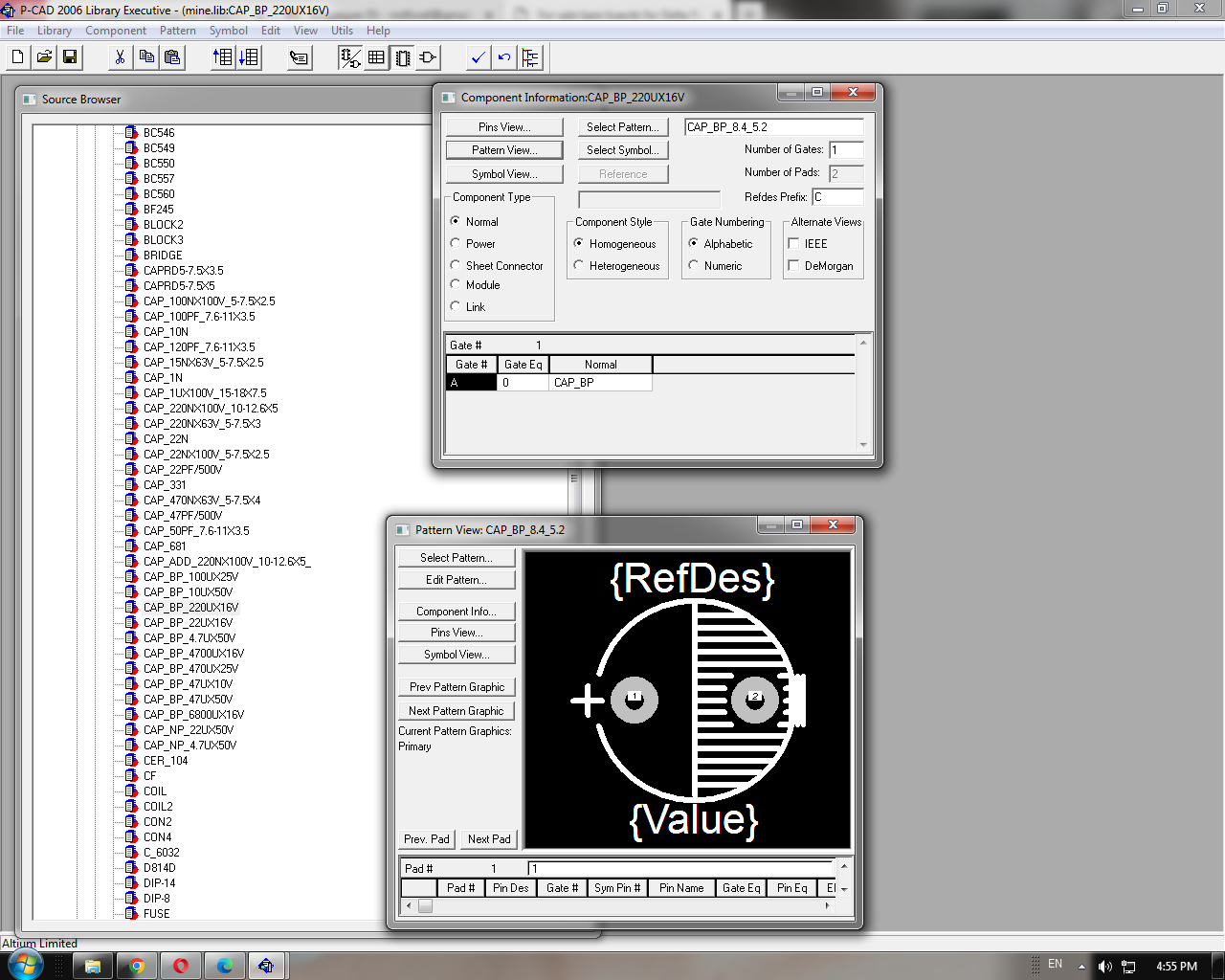Screen dimensions: 1225x980
Task: Enable DeMorgan alternate view checkbox
Action: coord(793,265)
